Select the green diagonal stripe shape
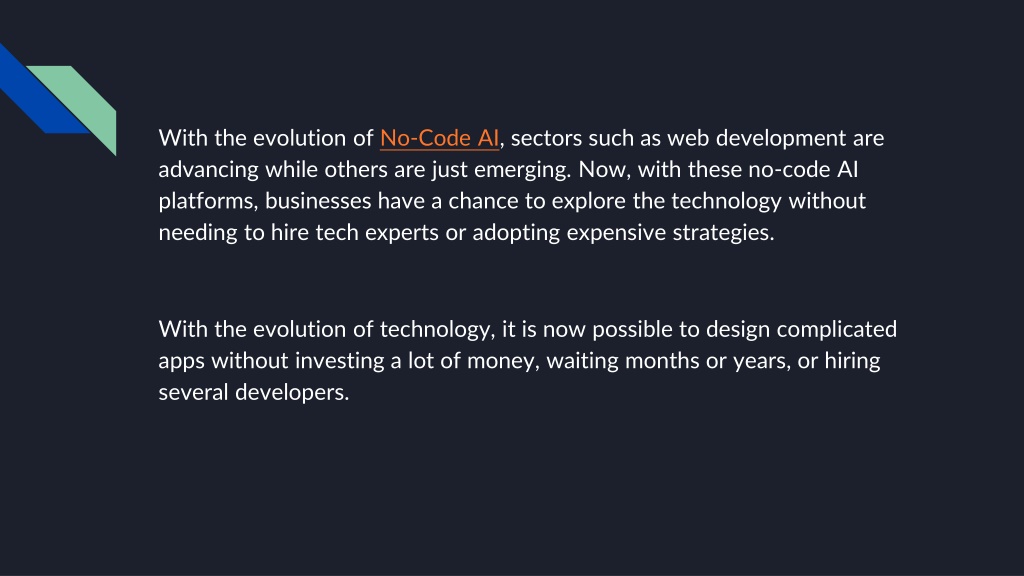The height and width of the screenshot is (576, 1024). tap(79, 104)
